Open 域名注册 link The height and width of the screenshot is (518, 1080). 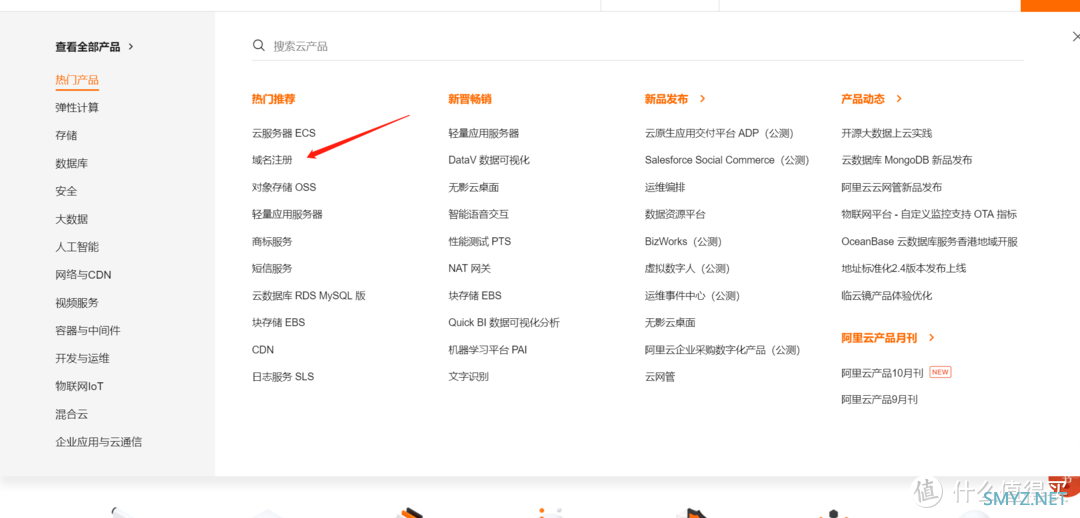click(x=272, y=160)
